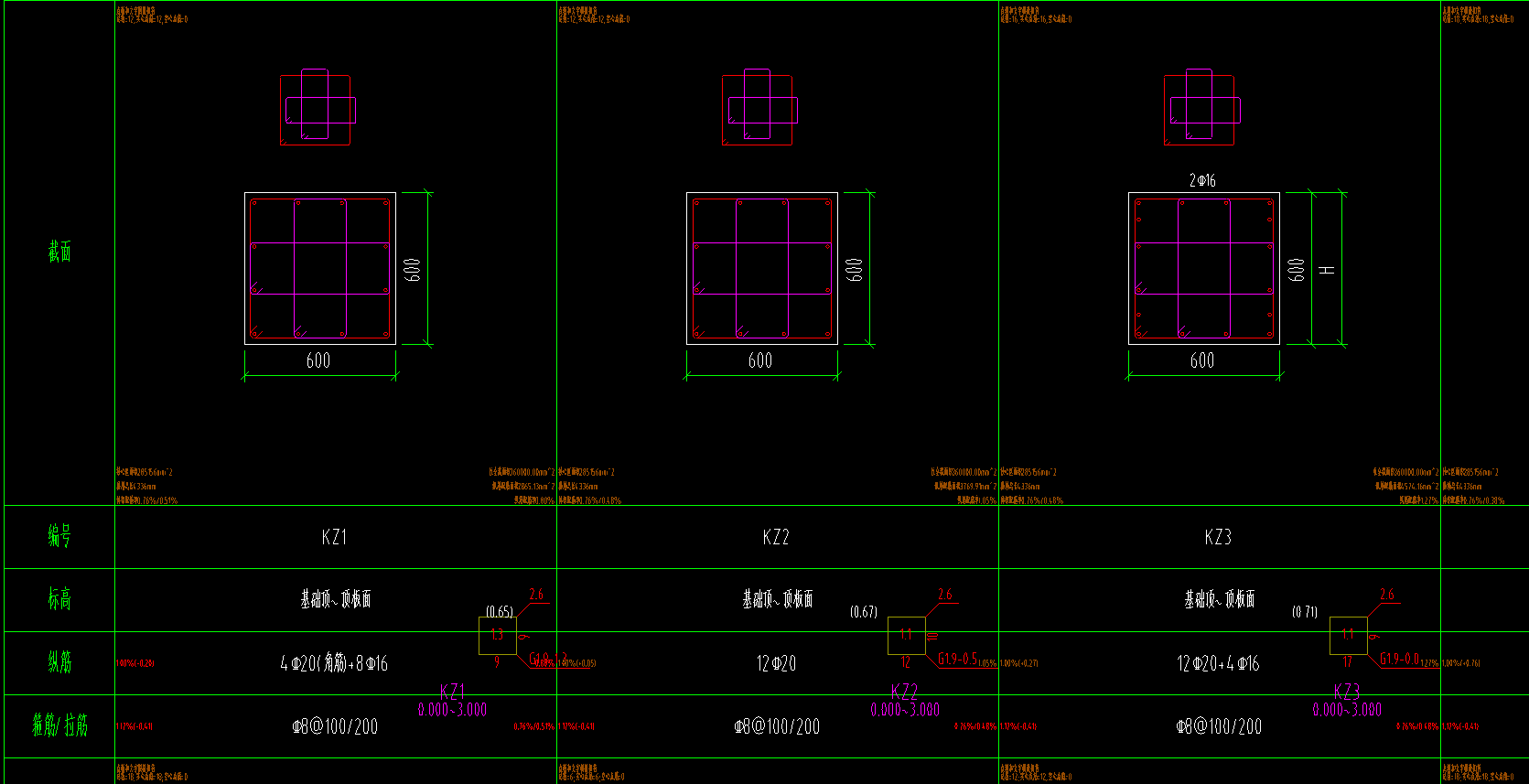Select the yellow box containing '1.3'
The image size is (1529, 784).
[x=498, y=636]
